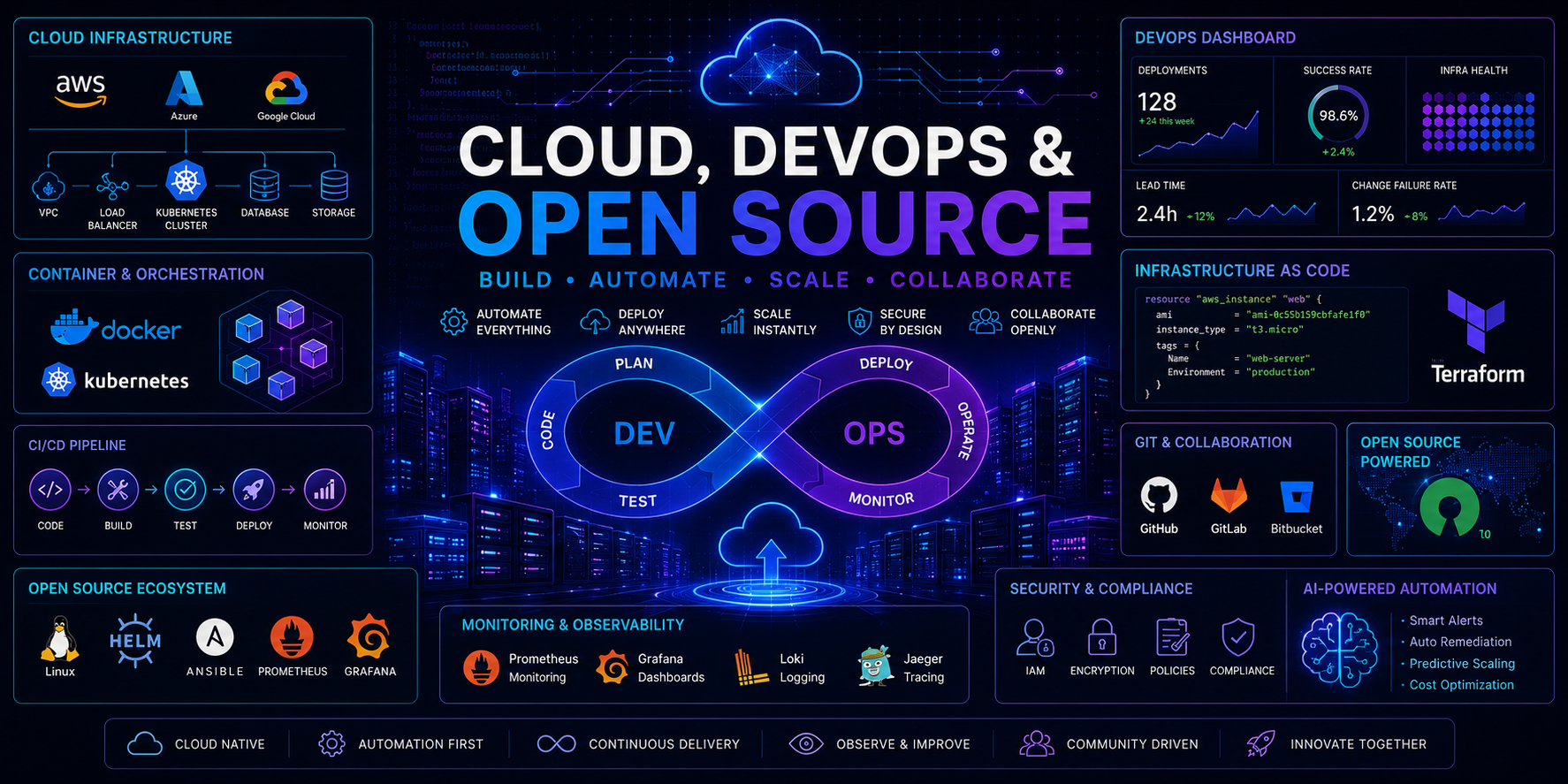Select the VPC icon
This screenshot has height=784, width=1568.
[49, 186]
